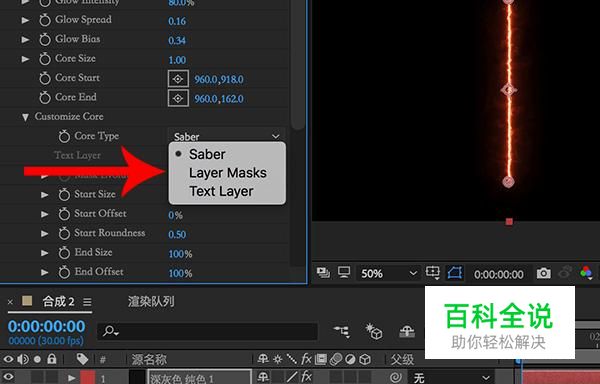Click the hide shy layers icon
The height and width of the screenshot is (384, 600).
407,332
